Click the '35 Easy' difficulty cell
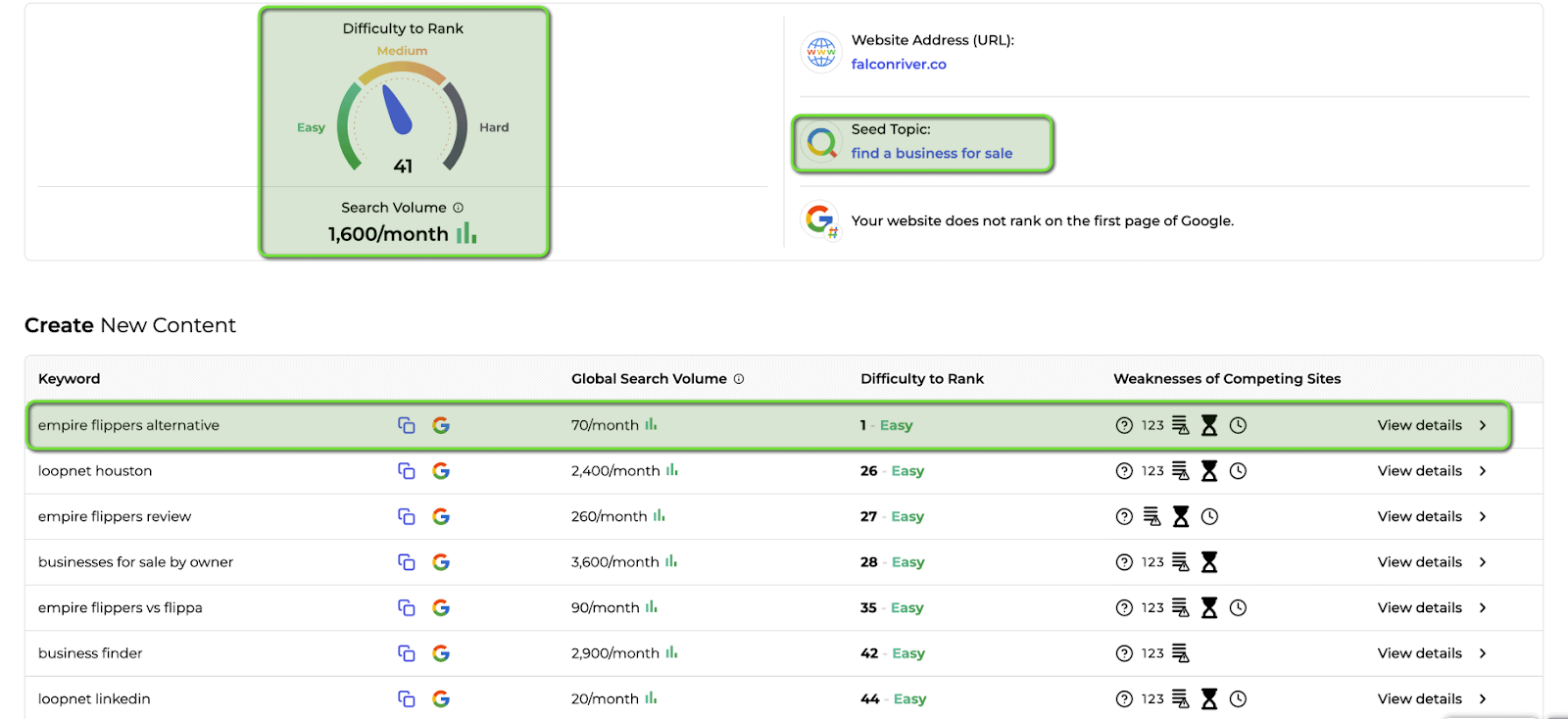Screen dimensions: 1568x719 point(892,607)
